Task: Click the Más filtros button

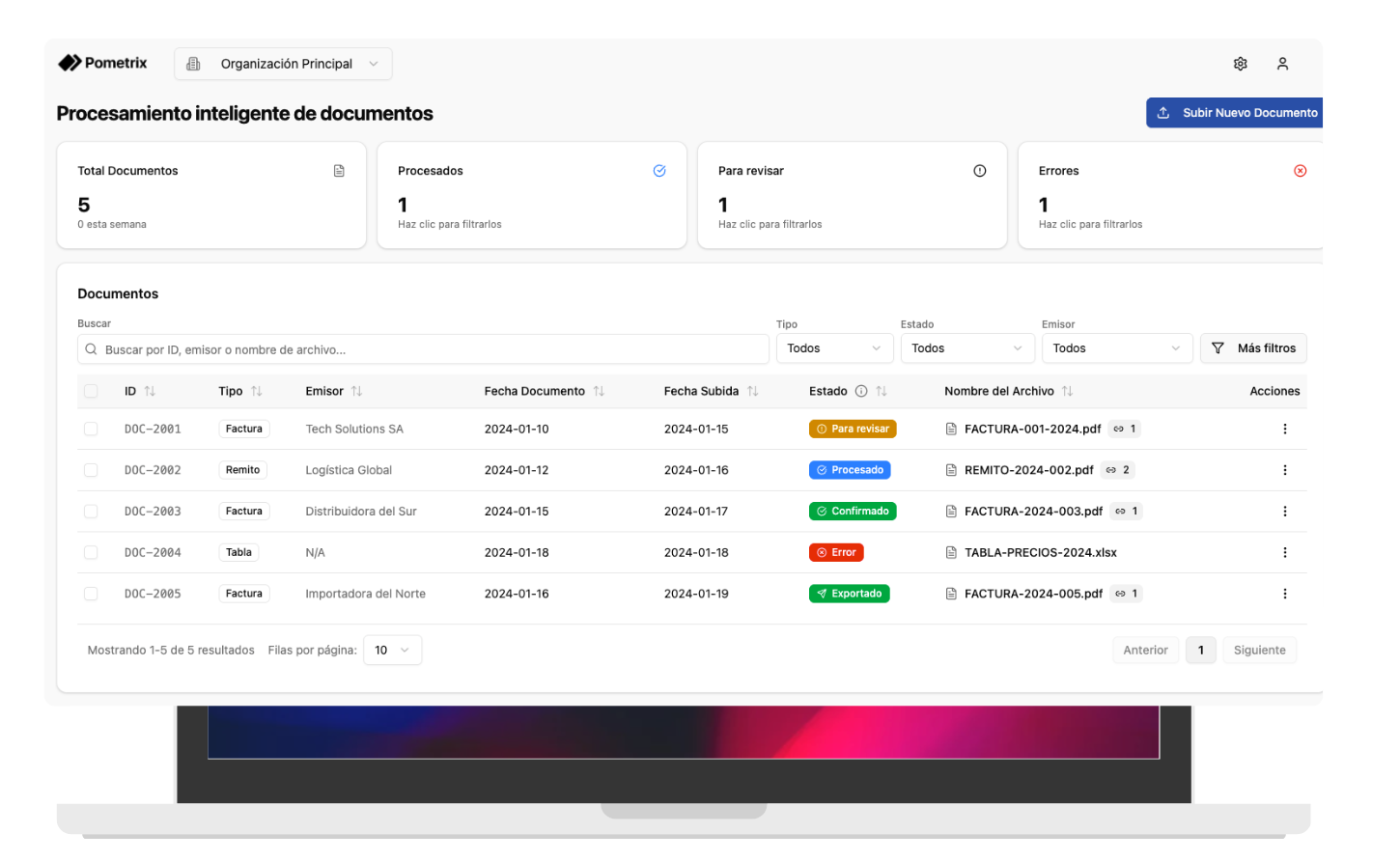Action: pos(1253,348)
